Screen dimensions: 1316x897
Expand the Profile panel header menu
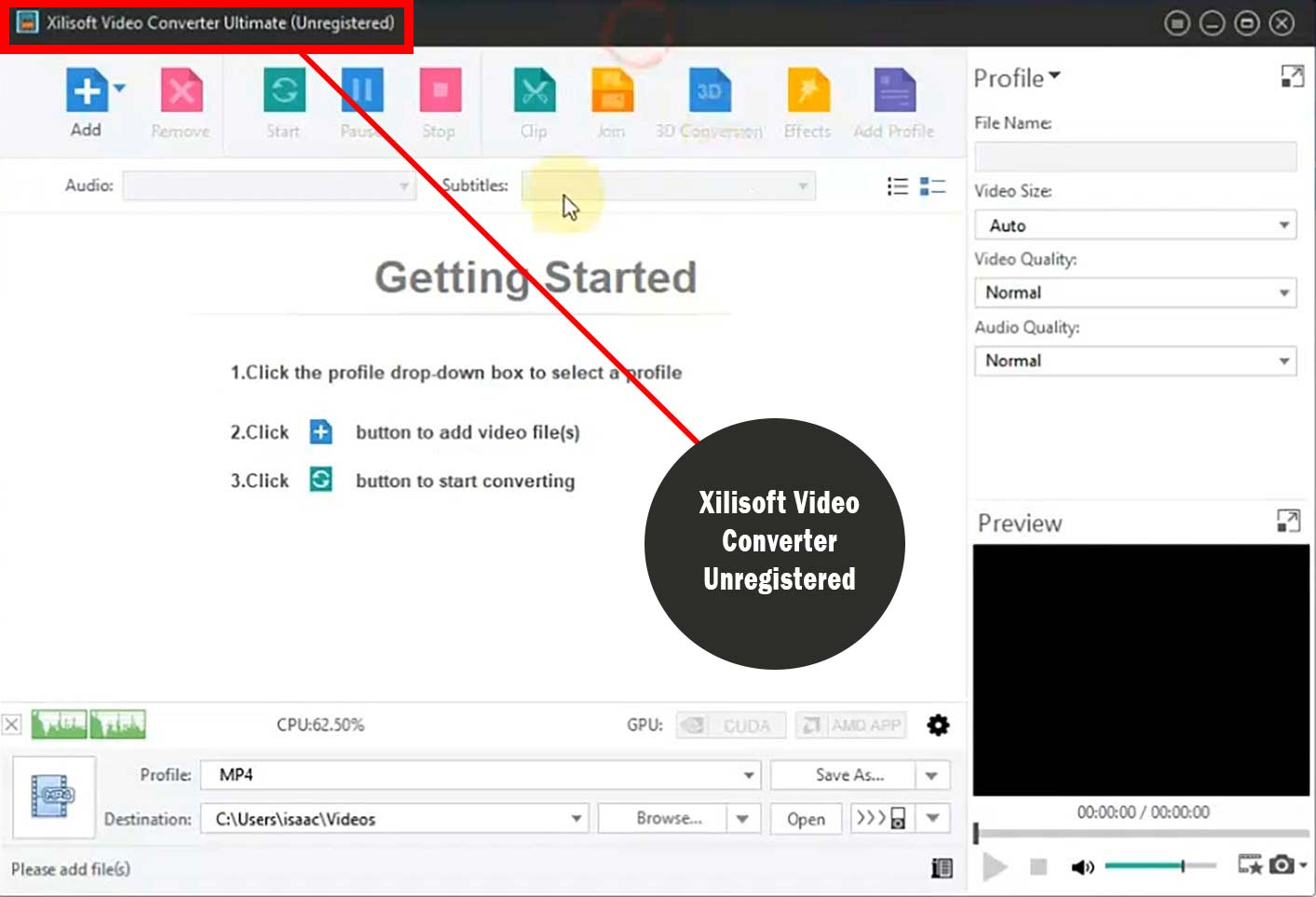click(x=1054, y=75)
